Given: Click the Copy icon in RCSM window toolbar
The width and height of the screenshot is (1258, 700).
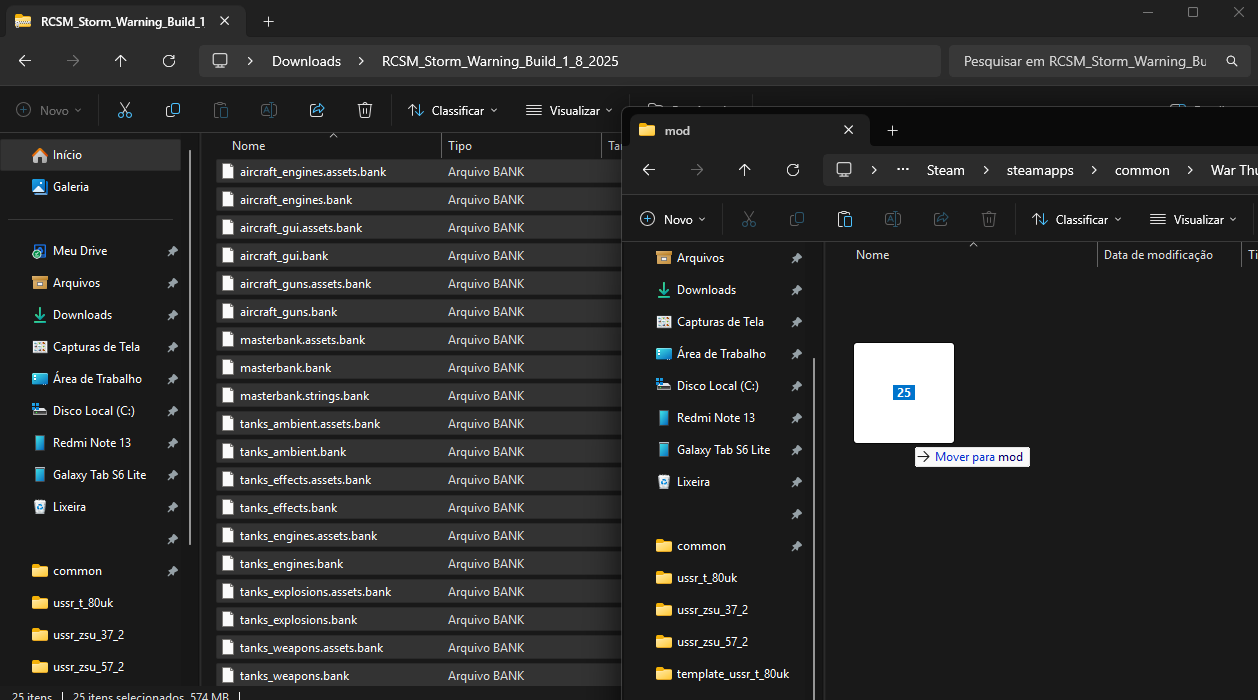Looking at the screenshot, I should [x=173, y=110].
